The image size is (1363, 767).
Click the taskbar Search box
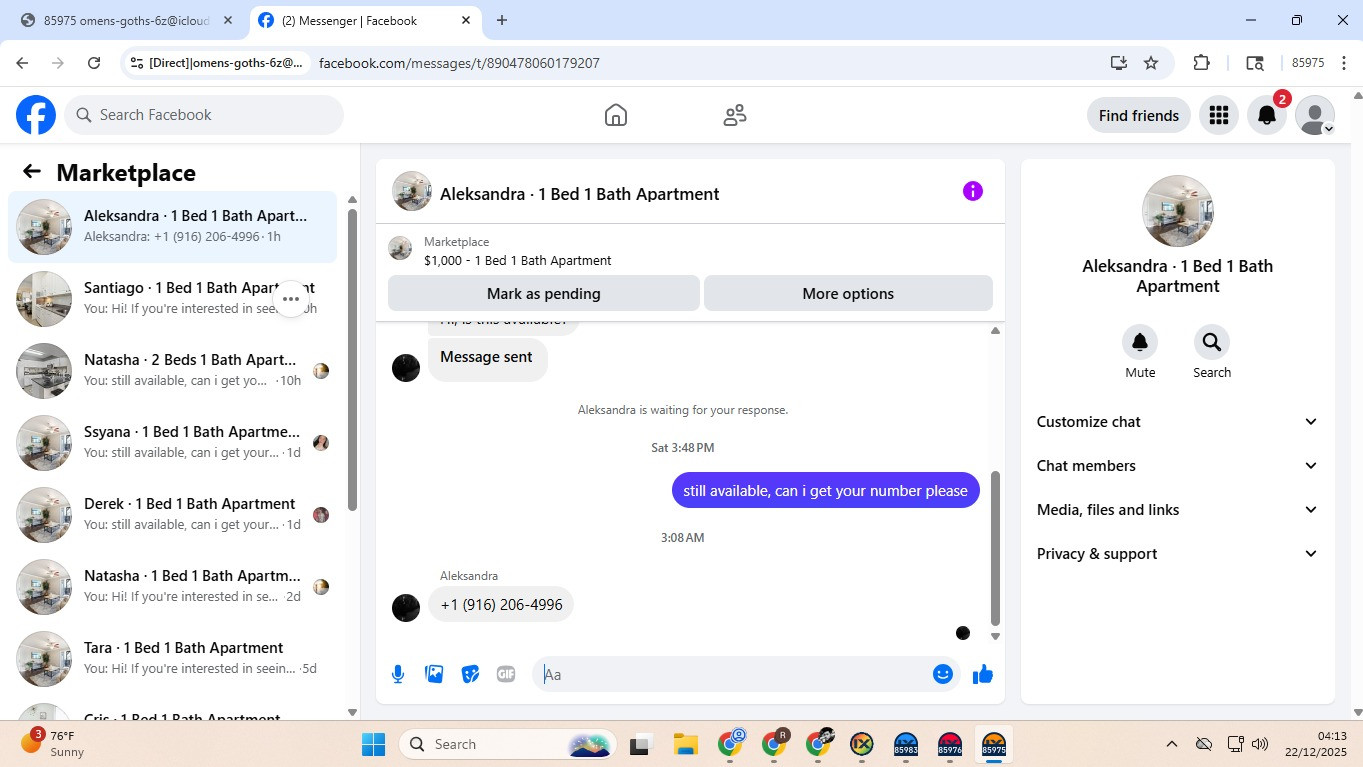[509, 744]
